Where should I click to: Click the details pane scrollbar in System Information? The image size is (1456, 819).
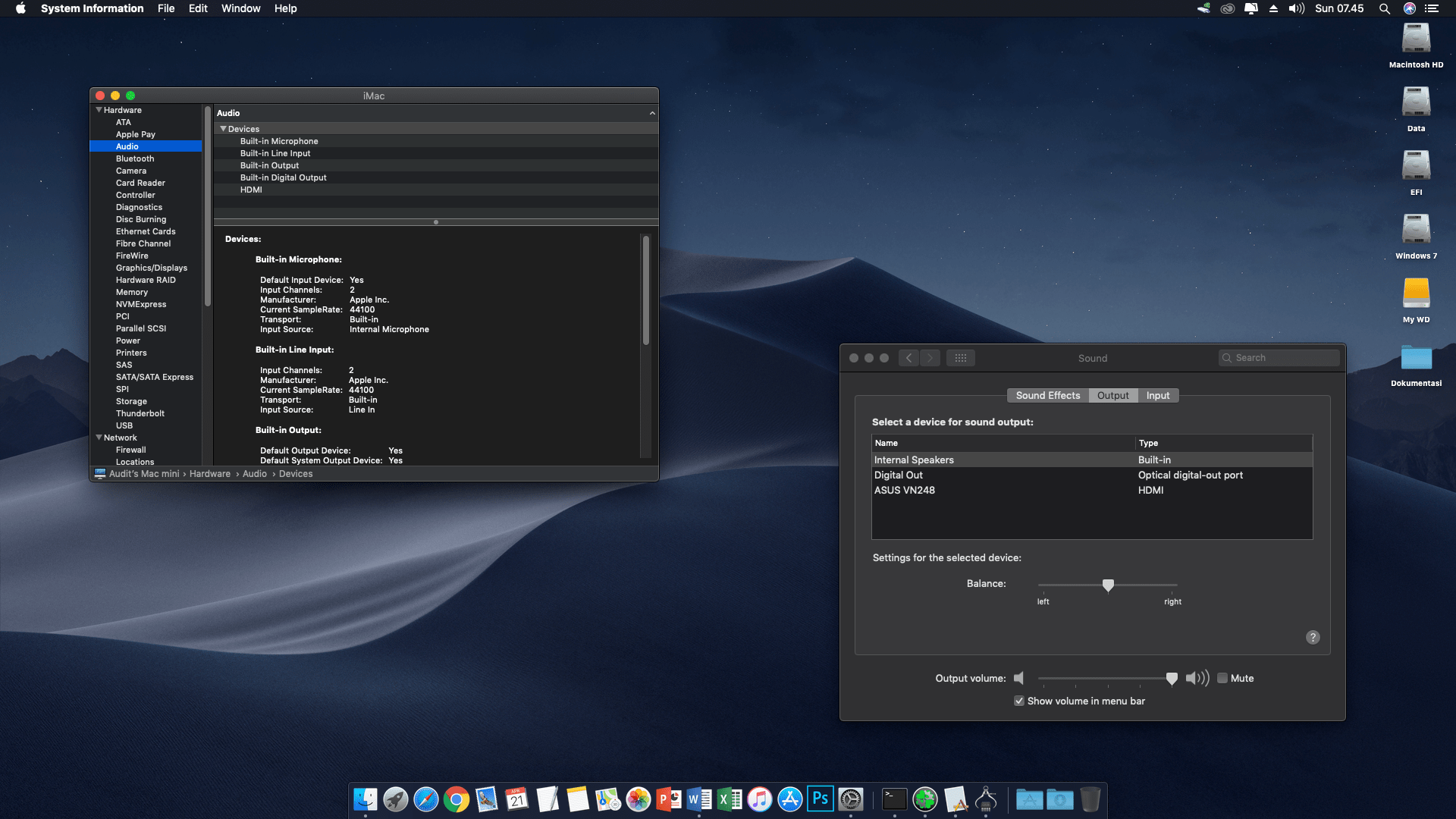646,290
